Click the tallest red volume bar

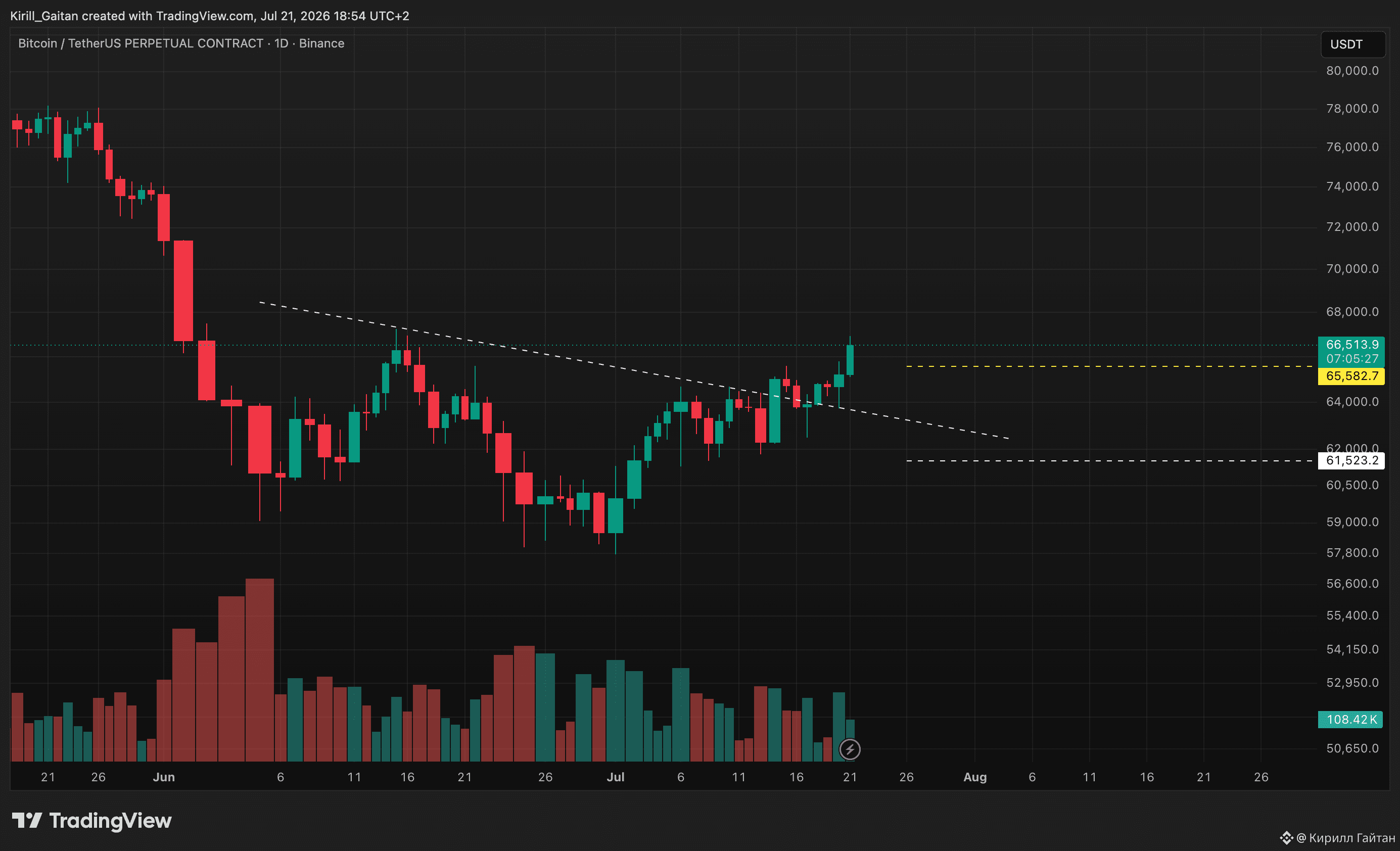click(260, 670)
